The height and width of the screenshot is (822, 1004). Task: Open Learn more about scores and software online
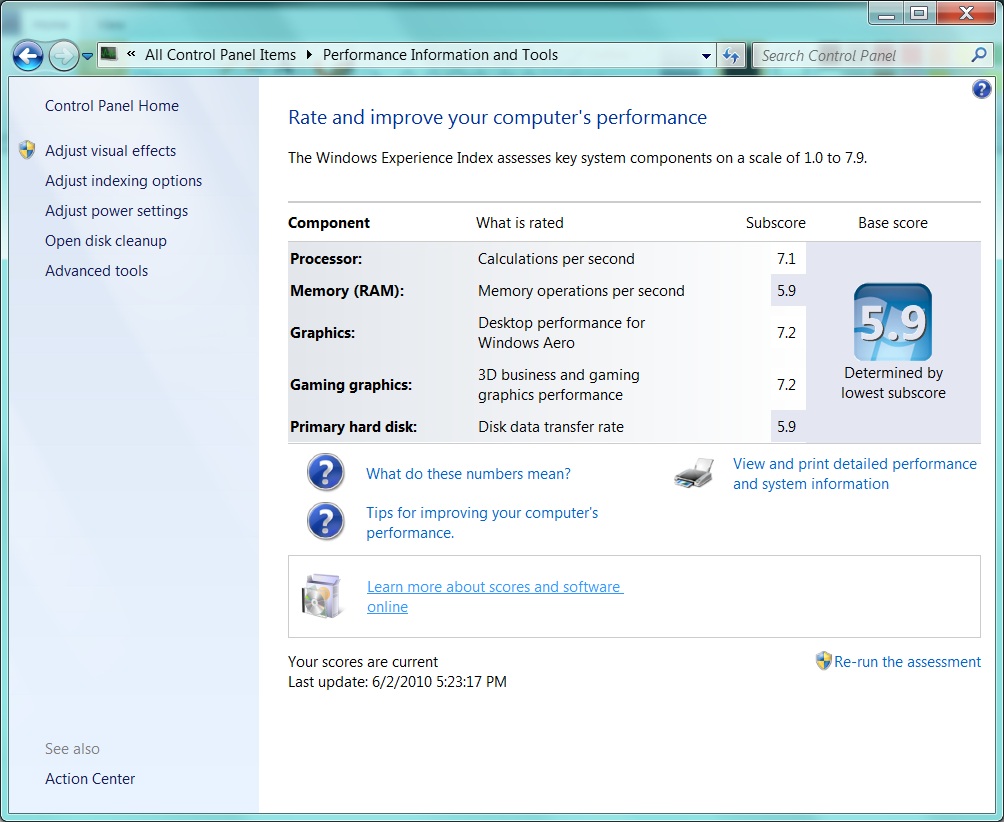495,597
